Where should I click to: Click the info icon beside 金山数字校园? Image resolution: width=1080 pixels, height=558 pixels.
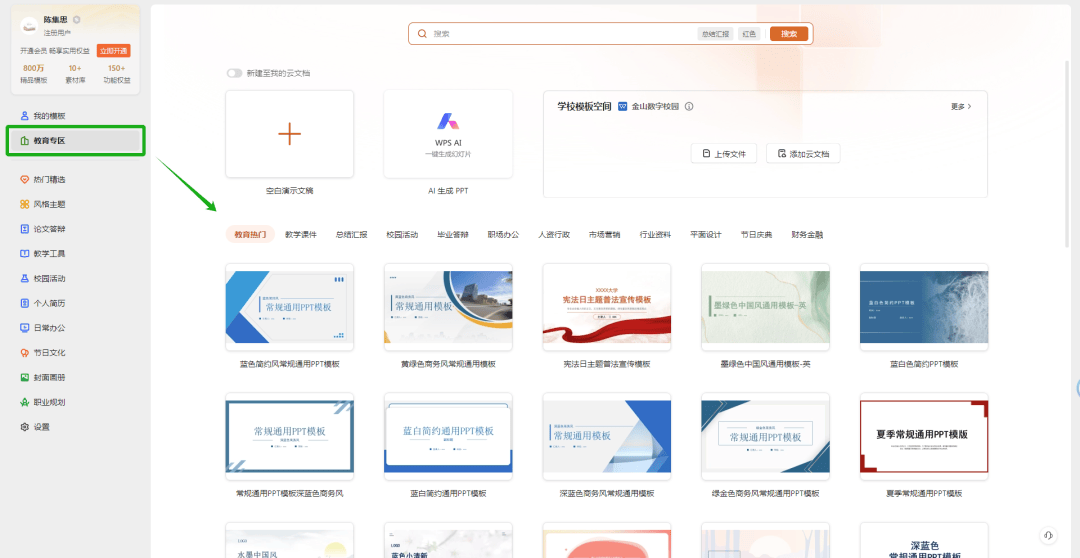tap(689, 107)
